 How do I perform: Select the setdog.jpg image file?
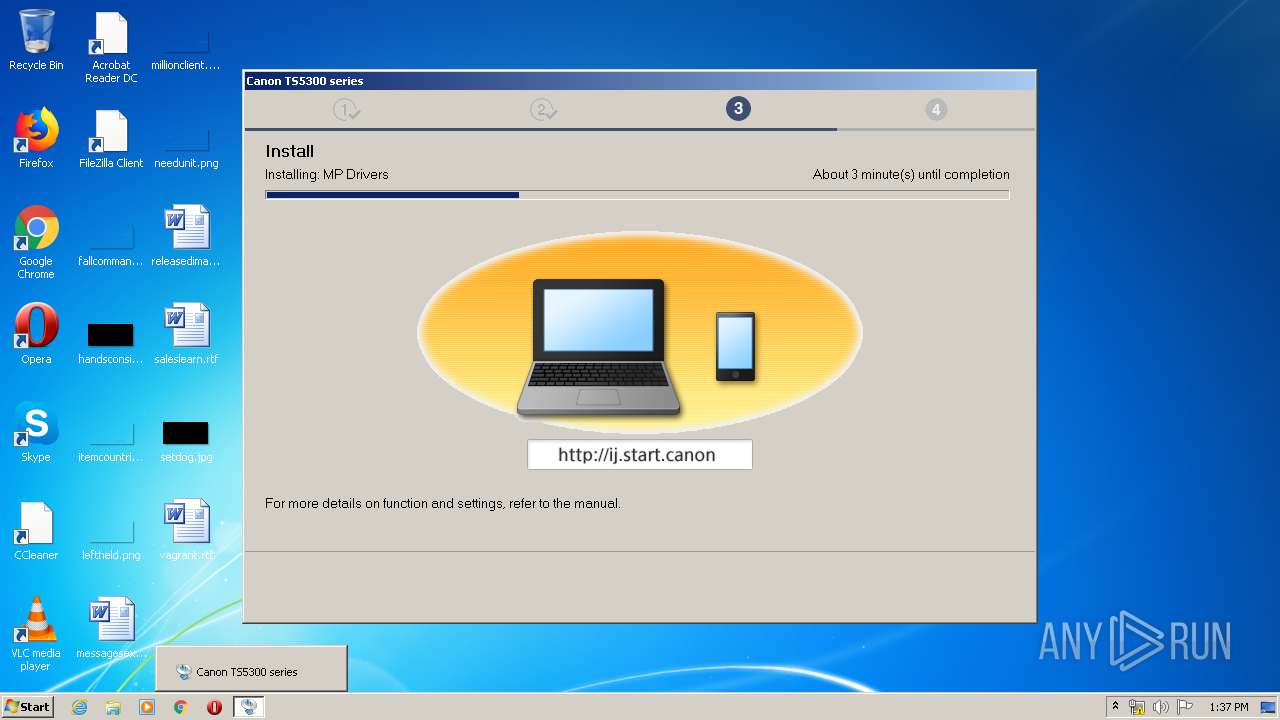pyautogui.click(x=186, y=440)
